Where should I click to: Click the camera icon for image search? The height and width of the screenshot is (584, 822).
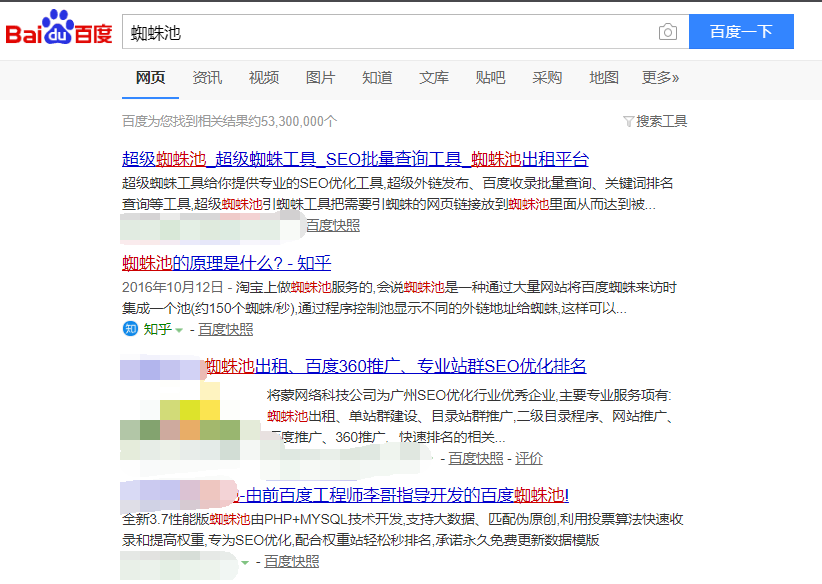[x=667, y=31]
